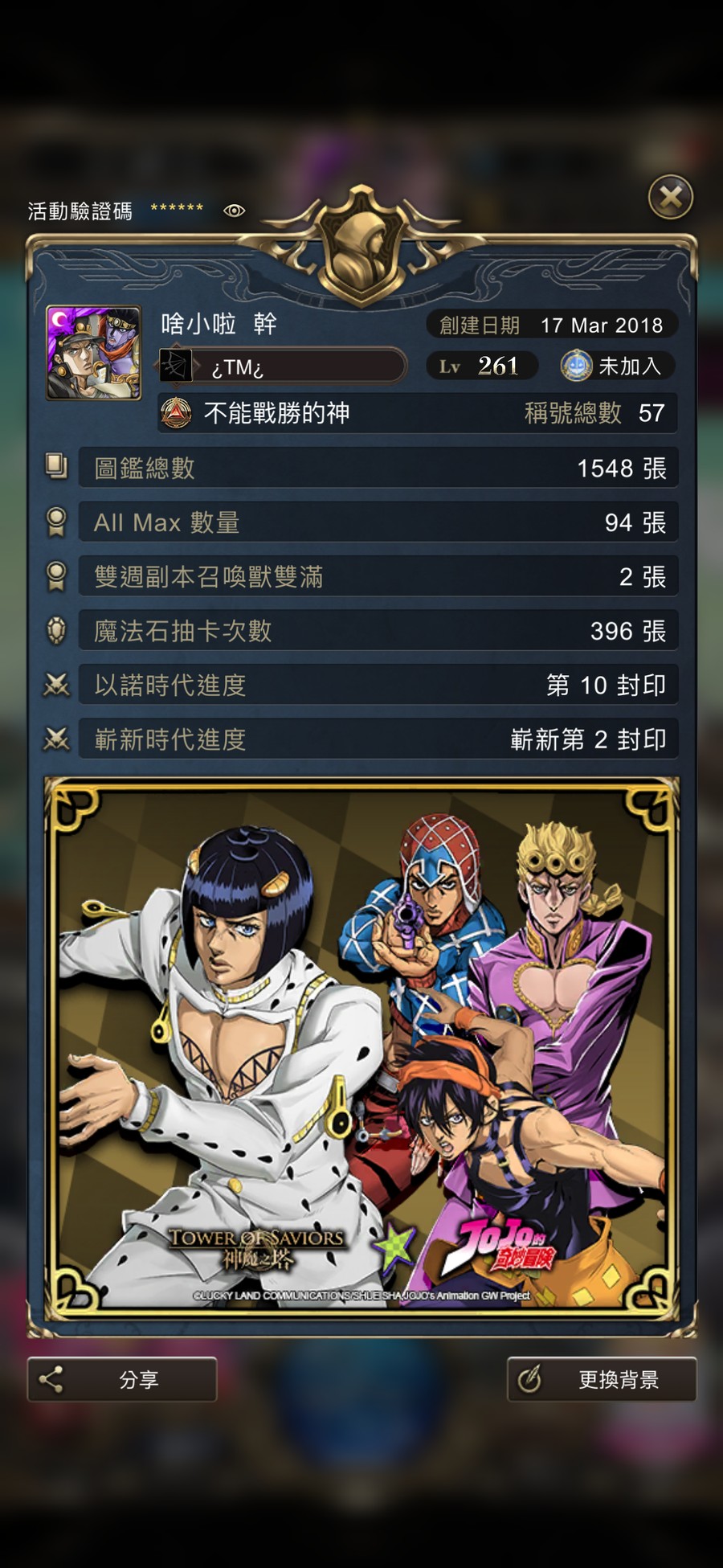Click the 以諾時代進度 crossed swords icon
Image resolution: width=723 pixels, height=1568 pixels.
(x=56, y=685)
